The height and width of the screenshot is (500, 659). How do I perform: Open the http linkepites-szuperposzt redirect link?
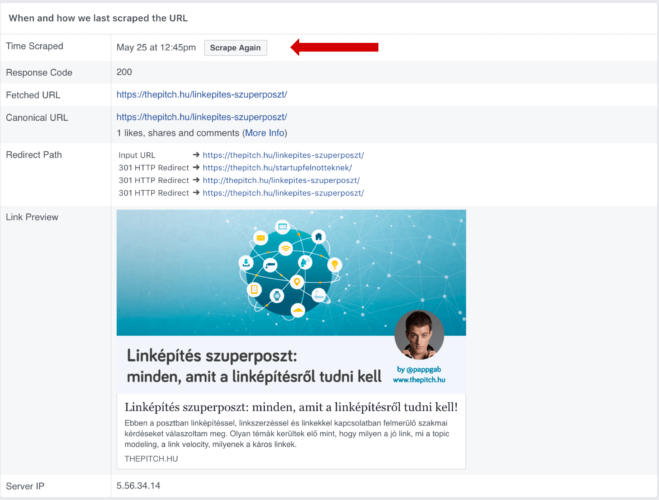point(281,180)
